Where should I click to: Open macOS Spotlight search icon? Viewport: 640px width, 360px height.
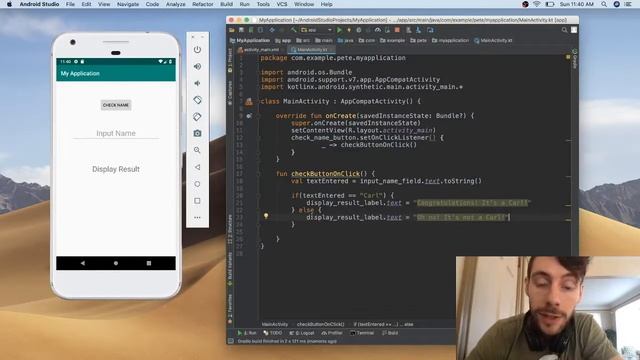click(x=604, y=4)
